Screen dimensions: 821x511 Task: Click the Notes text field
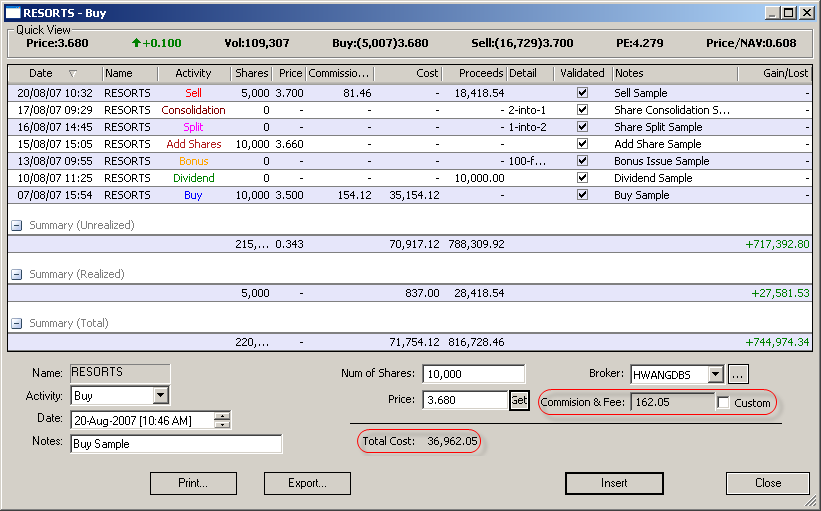tap(176, 444)
